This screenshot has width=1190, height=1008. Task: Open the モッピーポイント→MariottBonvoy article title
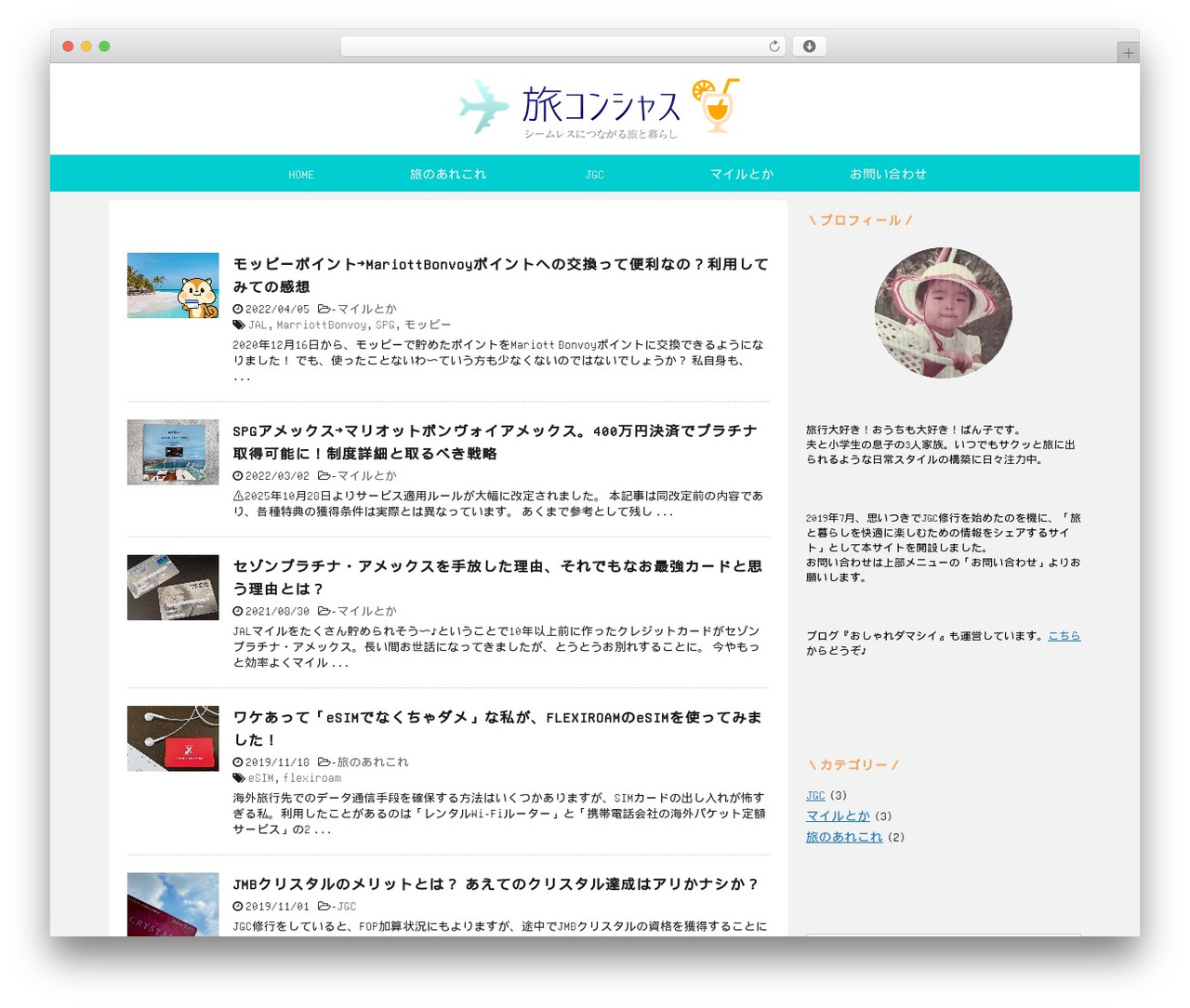pyautogui.click(x=501, y=275)
